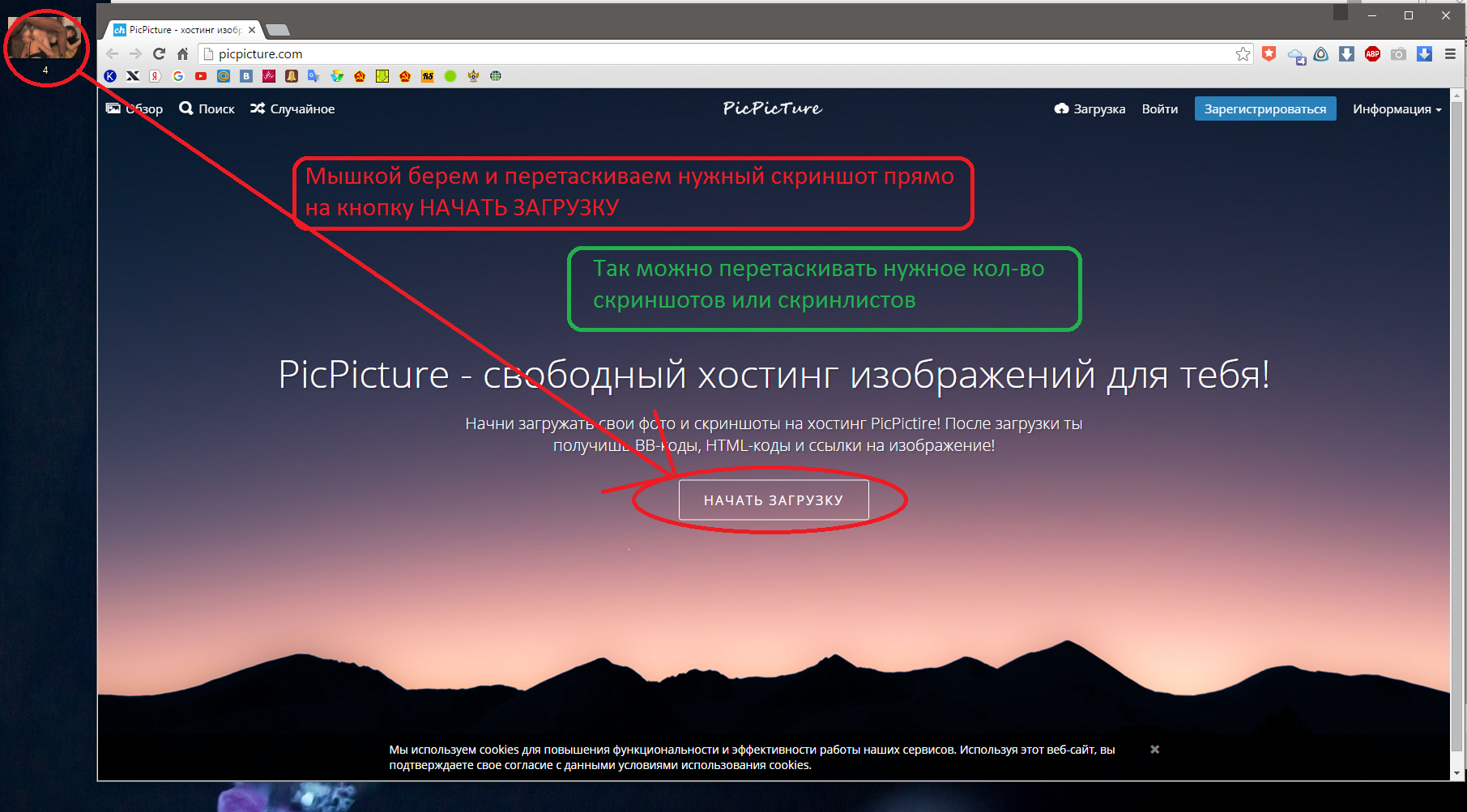Open the green spiky circle bookmark
This screenshot has height=812, width=1467.
click(450, 76)
